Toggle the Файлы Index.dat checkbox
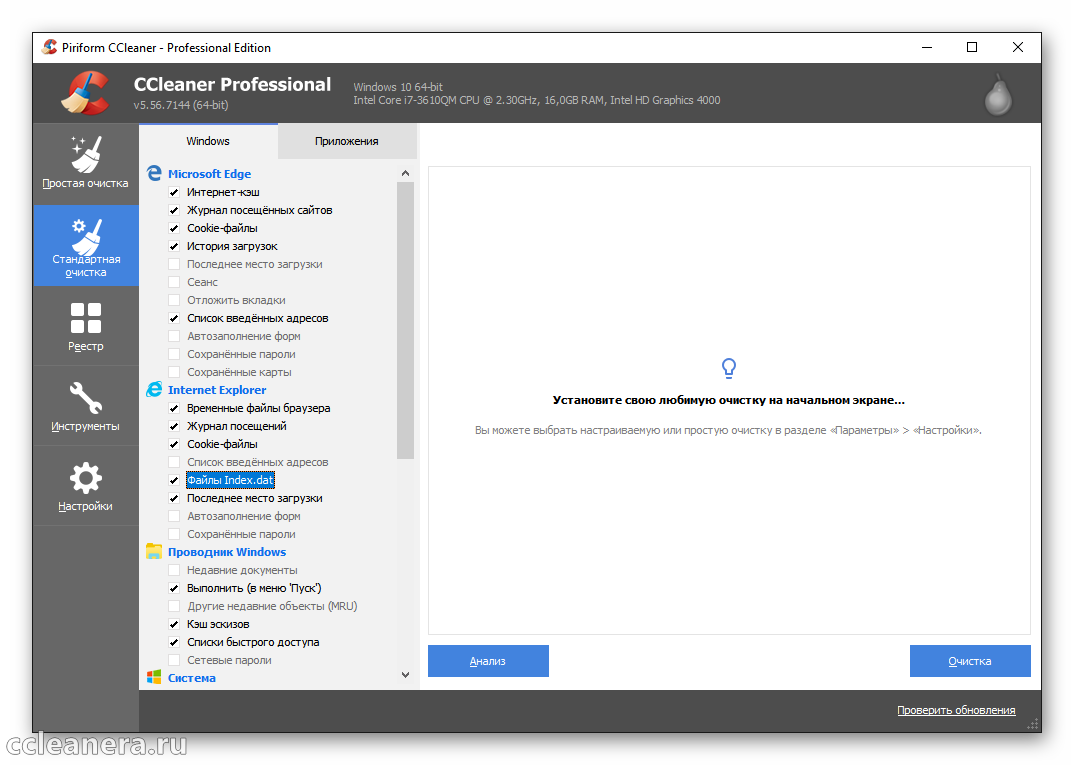 point(174,480)
